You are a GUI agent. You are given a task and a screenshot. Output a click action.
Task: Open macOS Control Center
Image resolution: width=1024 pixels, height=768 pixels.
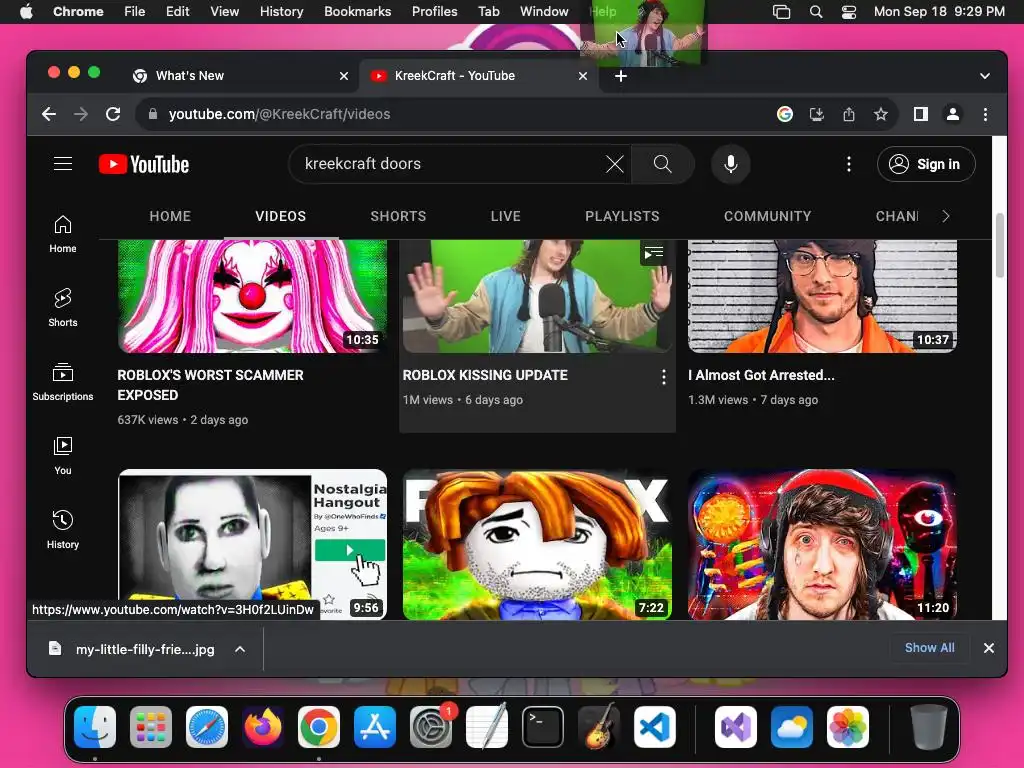pyautogui.click(x=848, y=12)
